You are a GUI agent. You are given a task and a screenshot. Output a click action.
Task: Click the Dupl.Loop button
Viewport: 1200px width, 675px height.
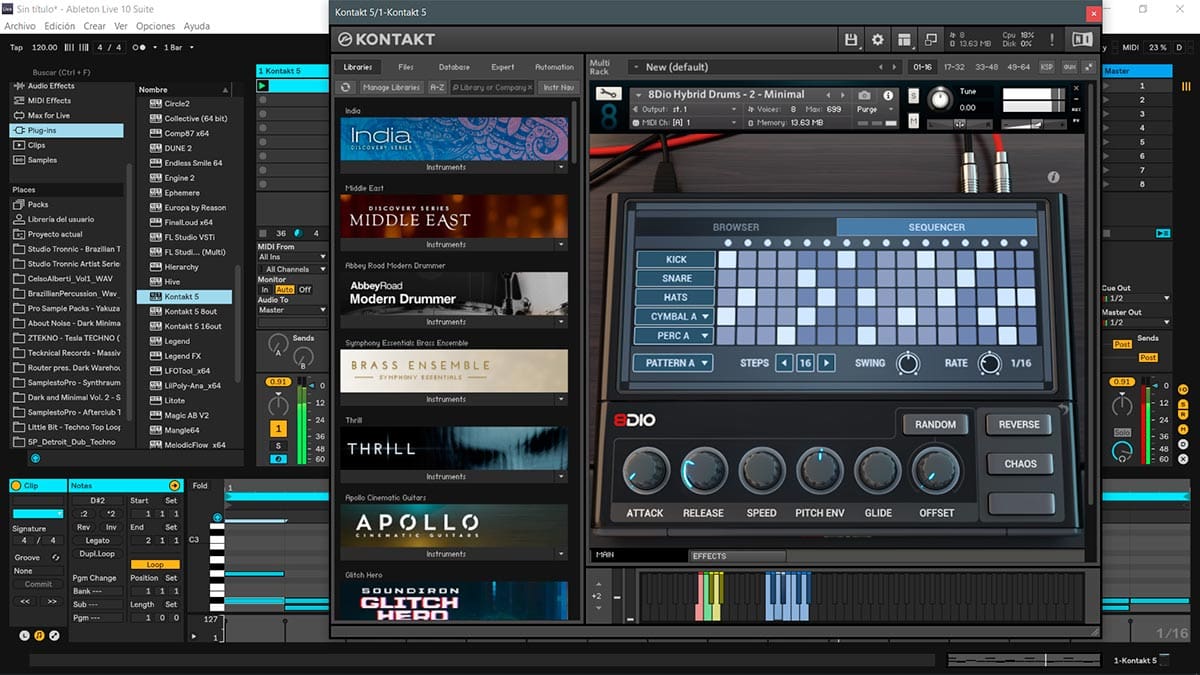[x=97, y=553]
